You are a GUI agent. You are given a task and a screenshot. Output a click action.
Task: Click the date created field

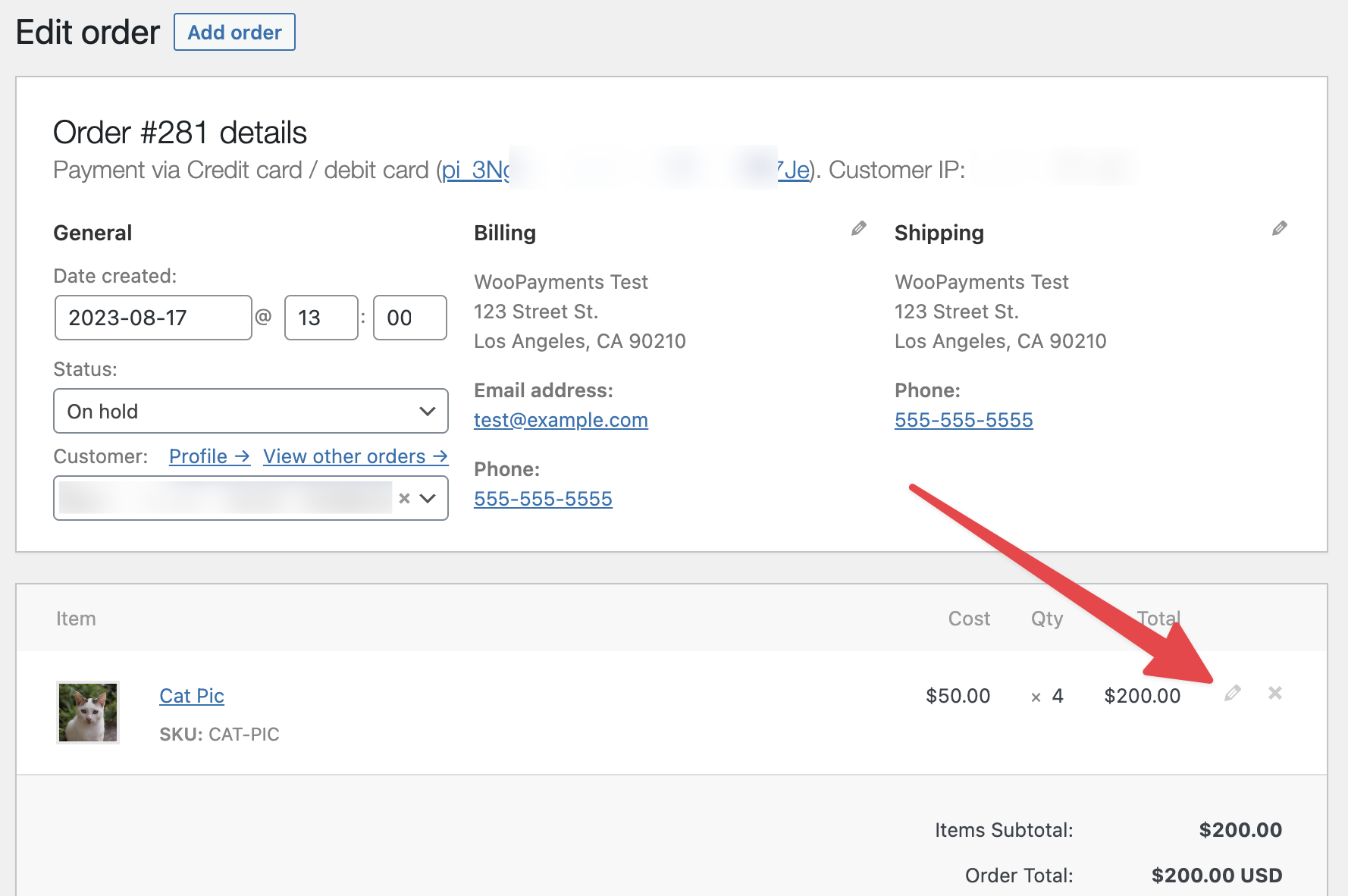pos(152,318)
